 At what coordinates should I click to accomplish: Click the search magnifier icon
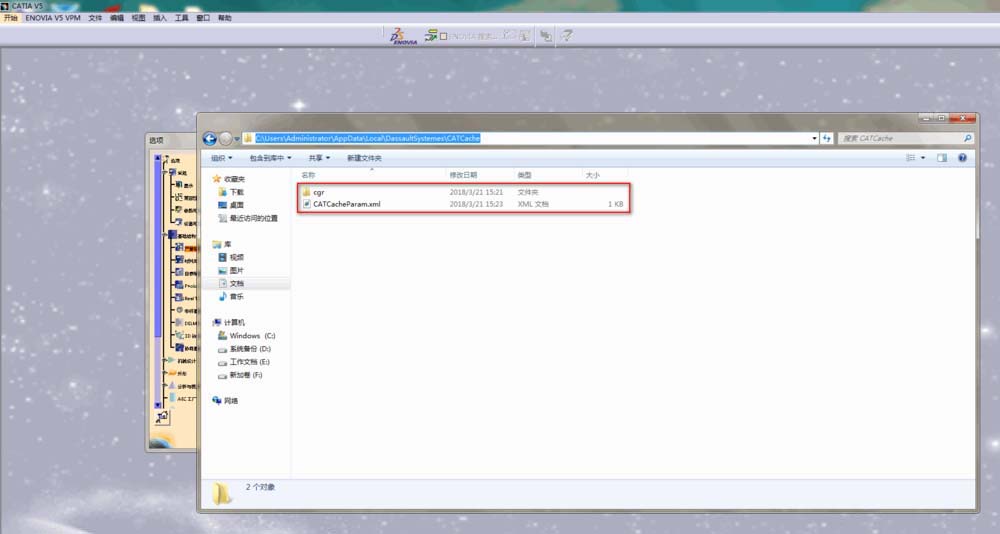coord(967,138)
